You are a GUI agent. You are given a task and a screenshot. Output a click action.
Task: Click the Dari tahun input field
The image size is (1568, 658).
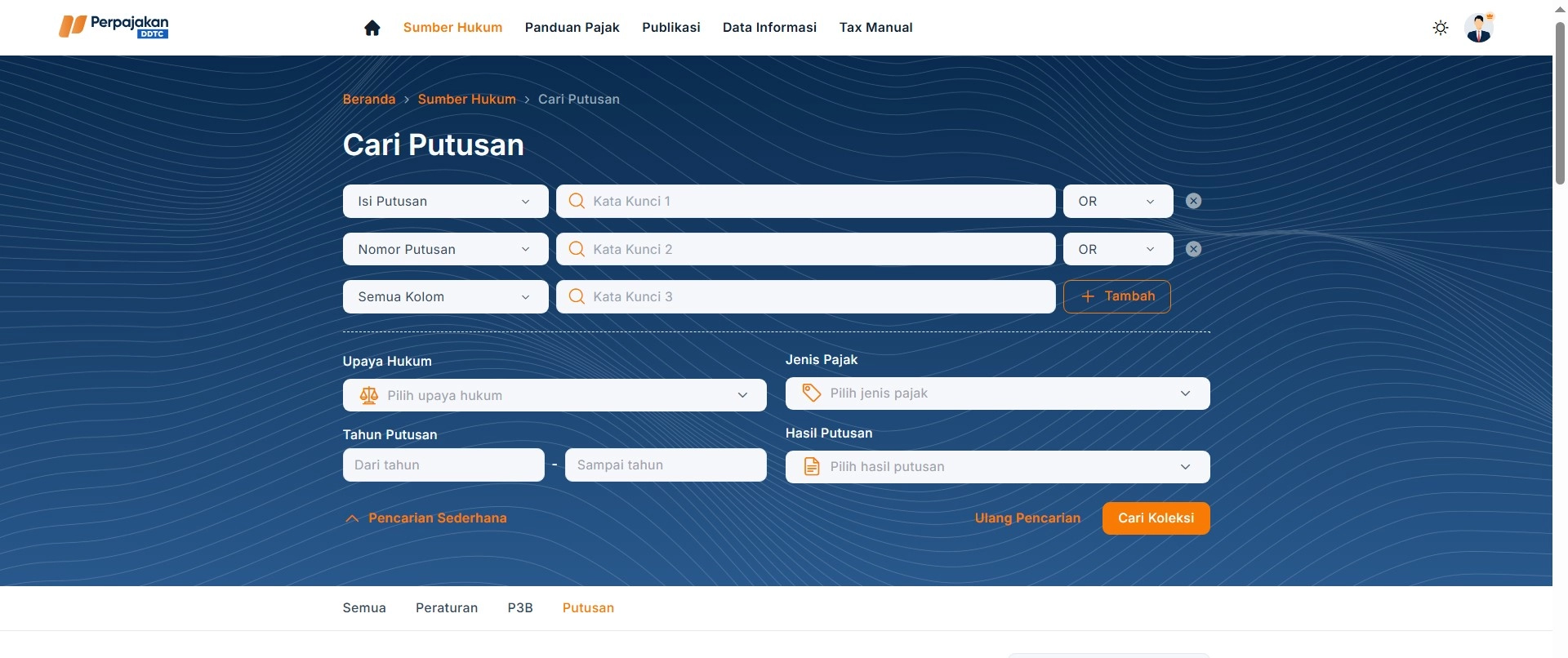tap(443, 465)
